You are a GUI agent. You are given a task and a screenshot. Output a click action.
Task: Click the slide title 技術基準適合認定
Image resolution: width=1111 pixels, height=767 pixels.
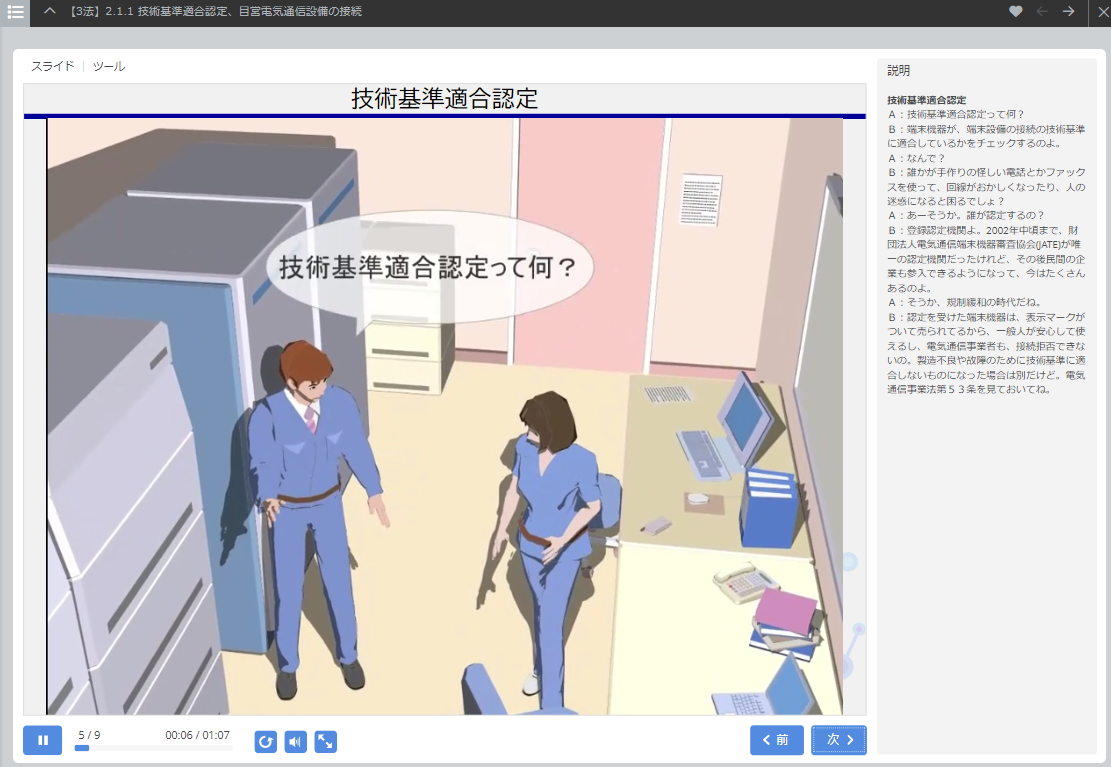click(444, 99)
